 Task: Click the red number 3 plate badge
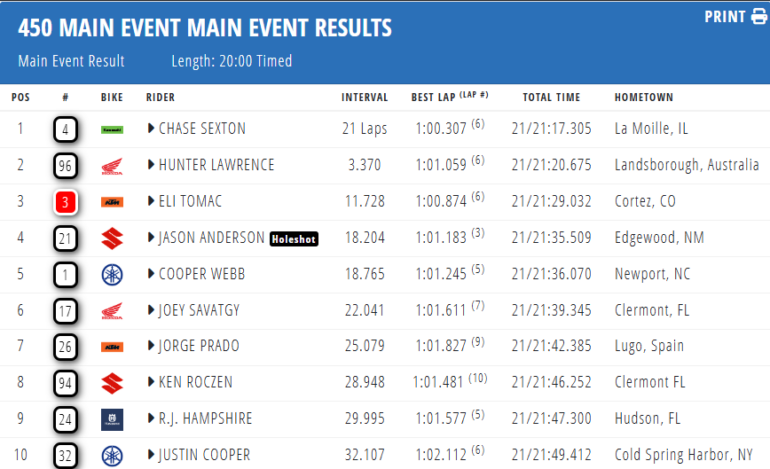[x=65, y=202]
